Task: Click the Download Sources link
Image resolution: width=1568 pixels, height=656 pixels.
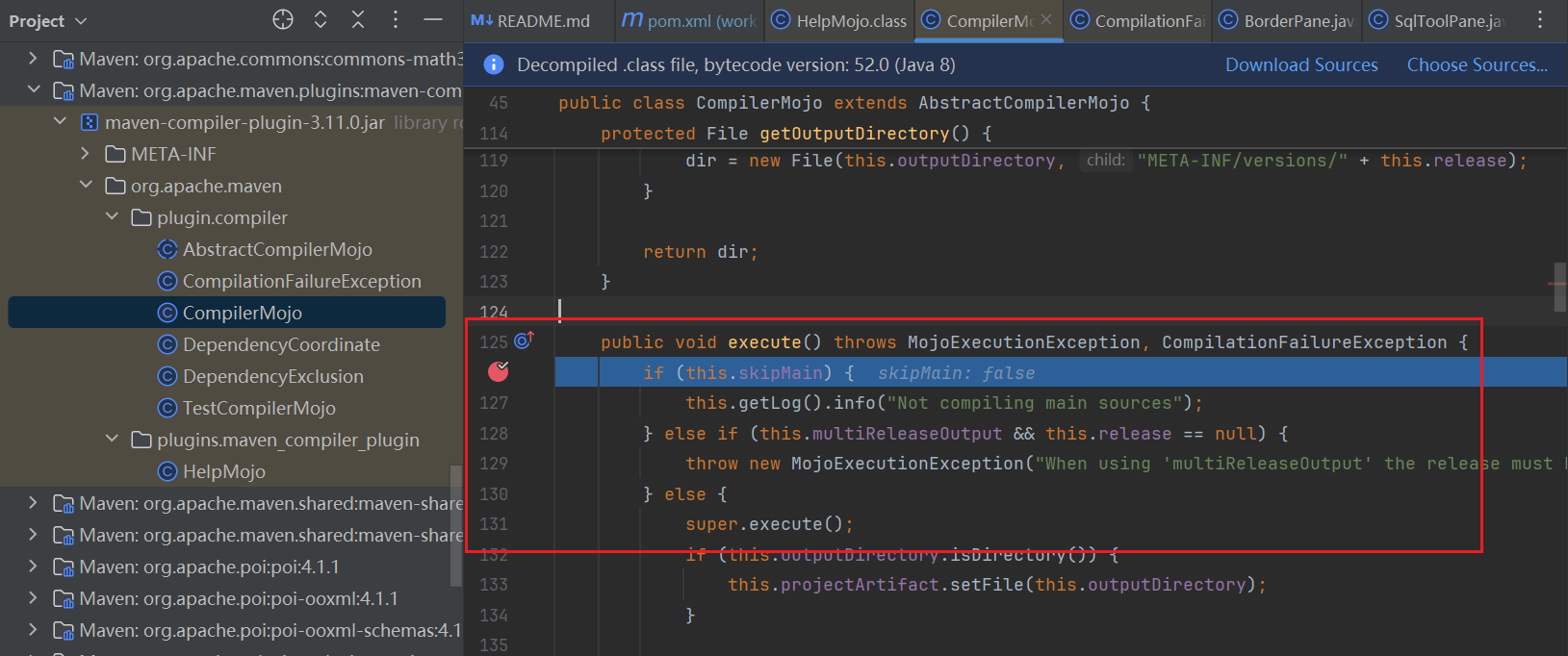Action: coord(1301,64)
